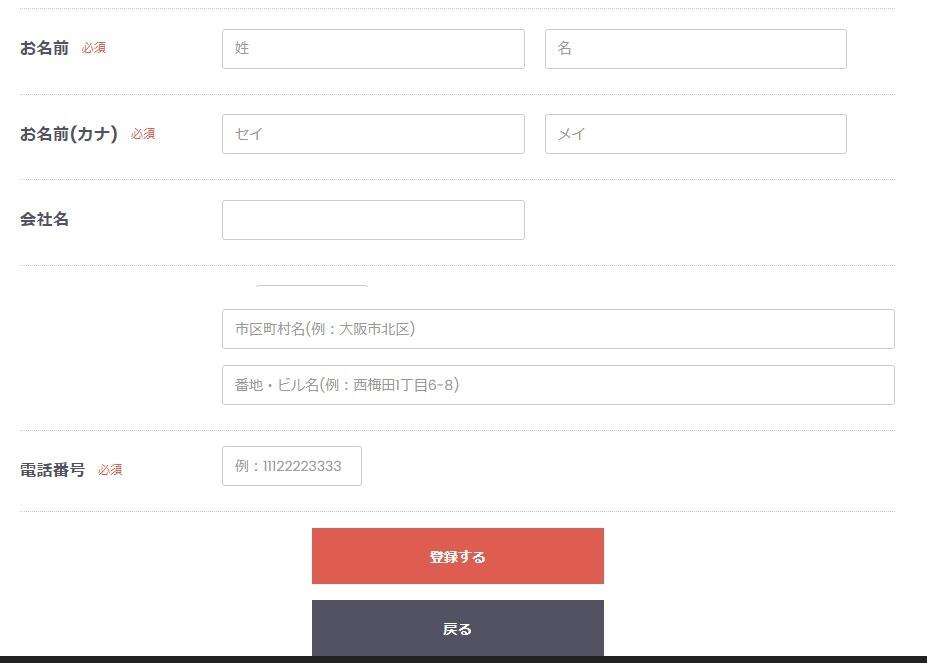Focus the 会社名 company name input
Screen dimensions: 927x663
coord(373,220)
